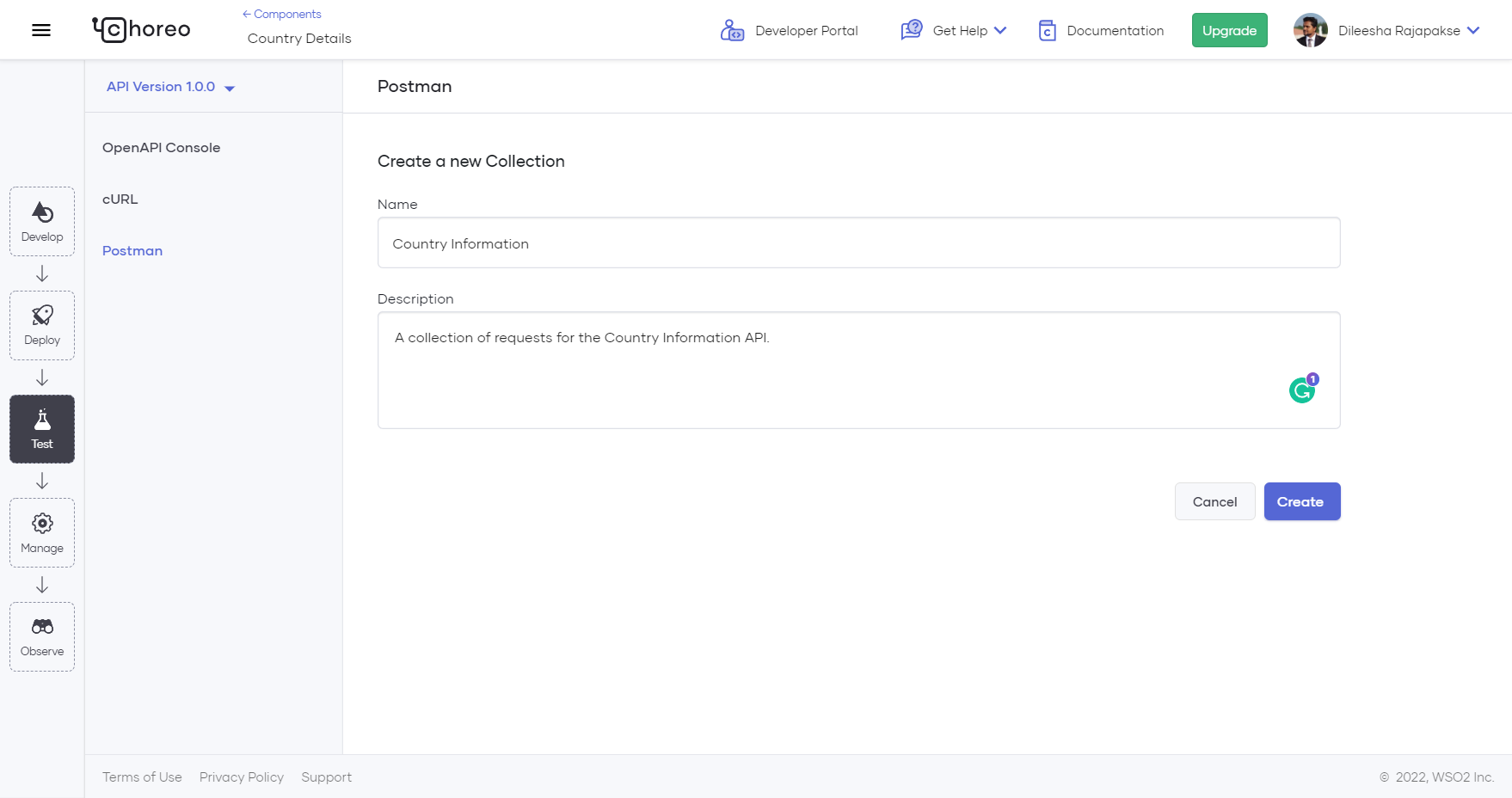Viewport: 1512px width, 798px height.
Task: Click the Developer Portal icon
Action: point(732,31)
